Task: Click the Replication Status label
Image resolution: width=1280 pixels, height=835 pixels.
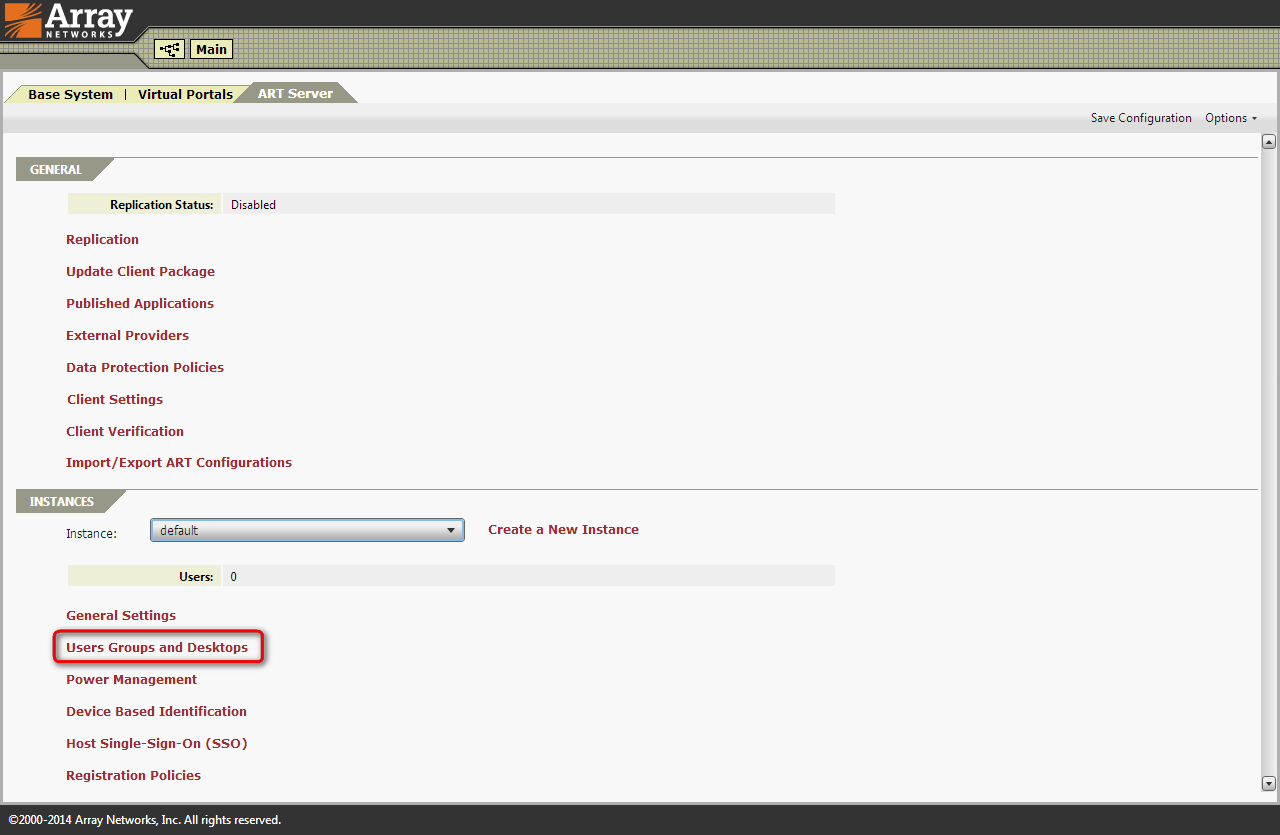Action: pos(161,205)
